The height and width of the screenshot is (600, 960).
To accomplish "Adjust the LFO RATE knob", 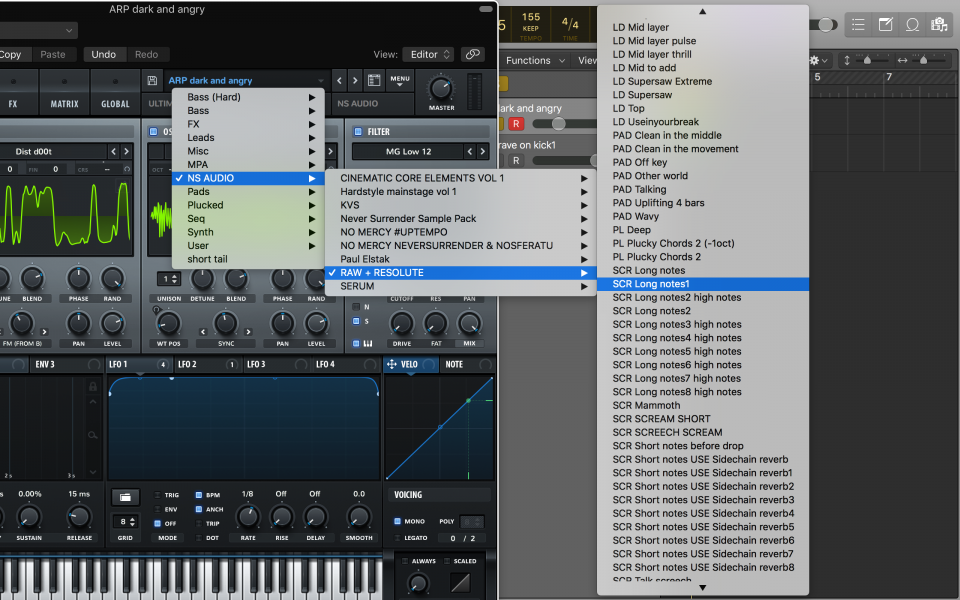I will coord(248,516).
